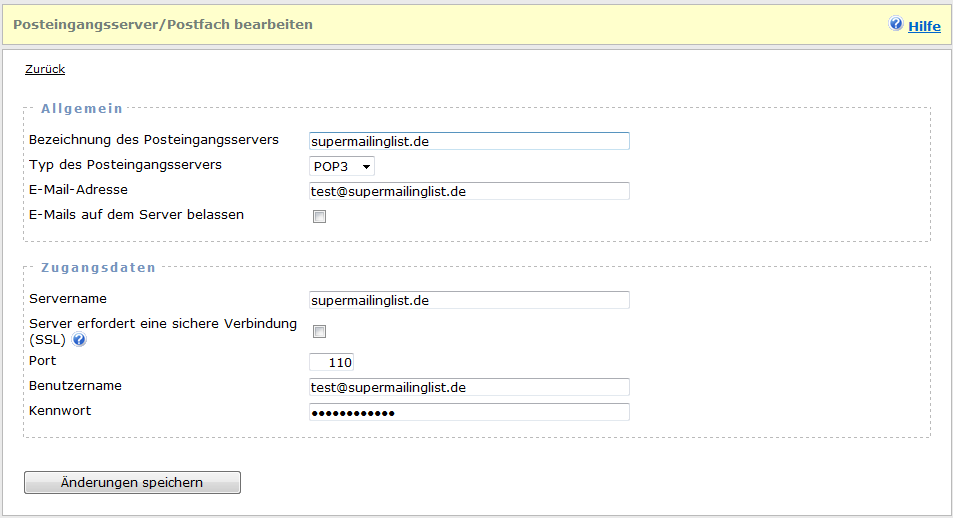Save changes with 'Änderungen speichern' button
953x518 pixels.
tap(132, 482)
